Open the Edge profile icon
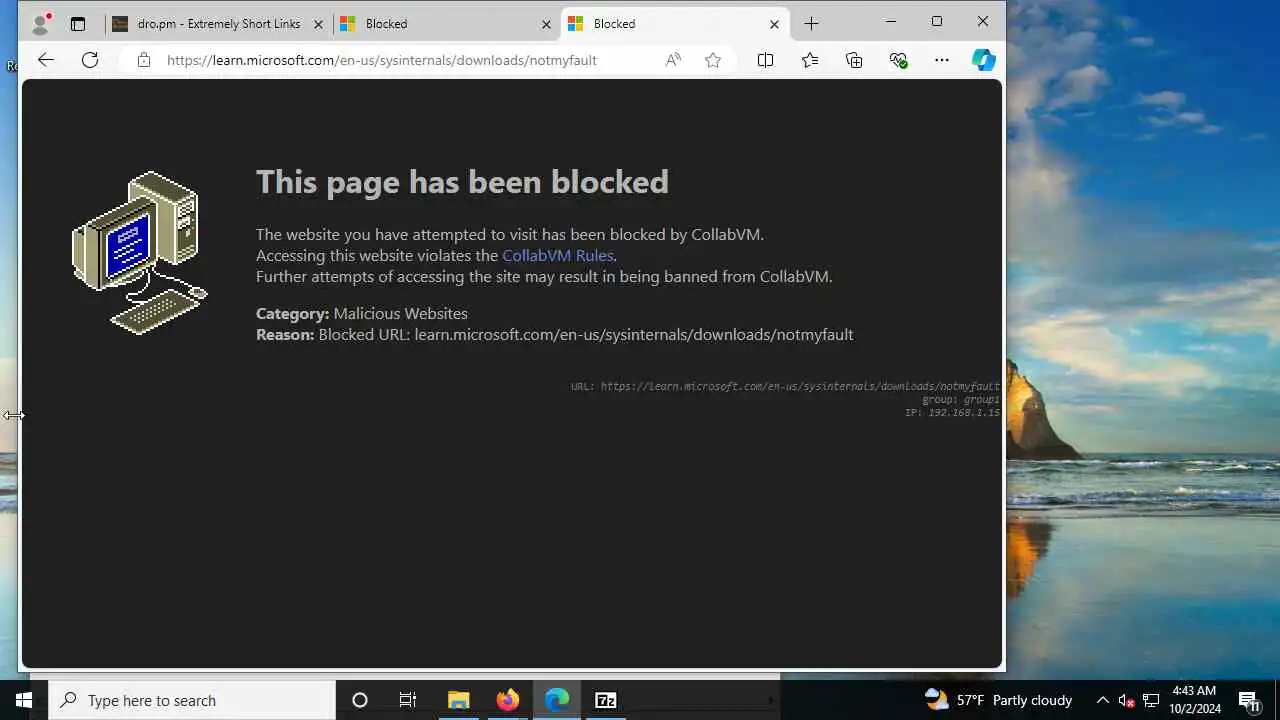This screenshot has width=1280, height=720. pos(41,23)
